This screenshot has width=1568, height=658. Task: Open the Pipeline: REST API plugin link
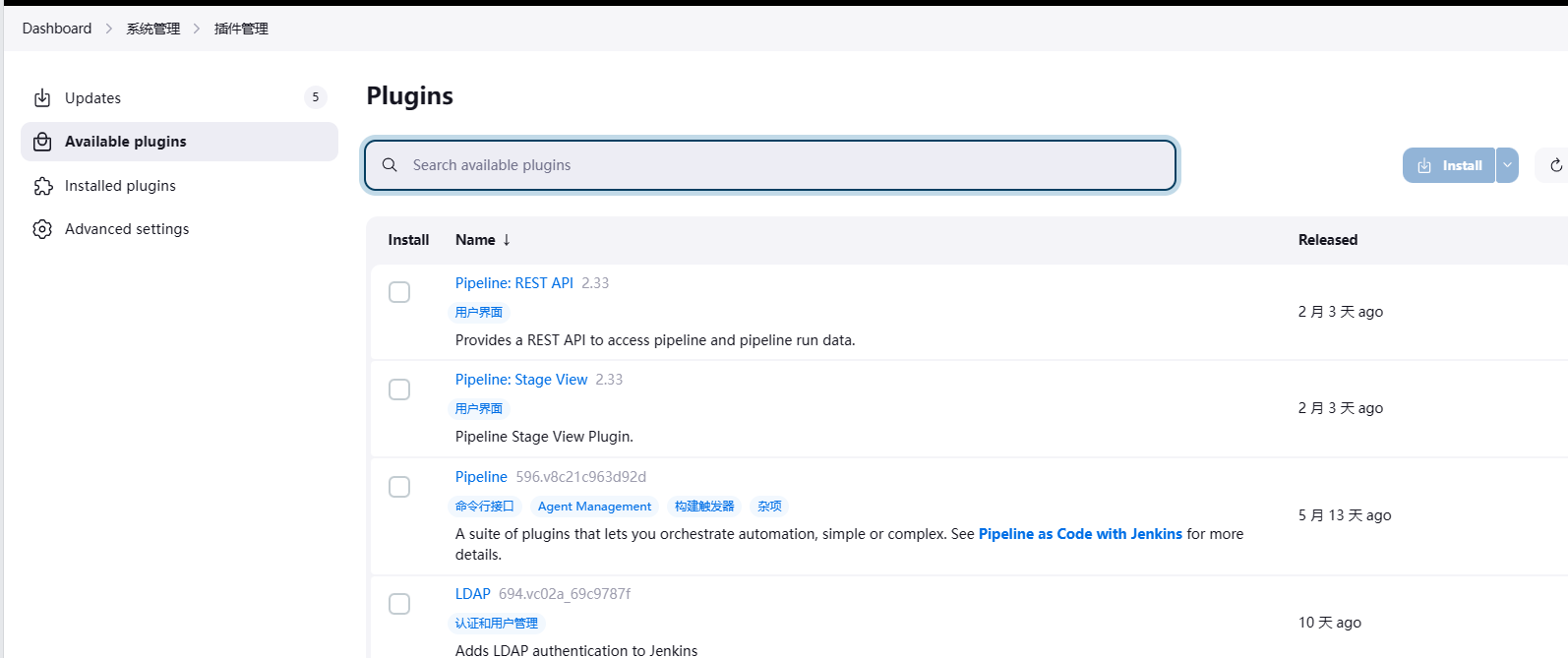514,283
